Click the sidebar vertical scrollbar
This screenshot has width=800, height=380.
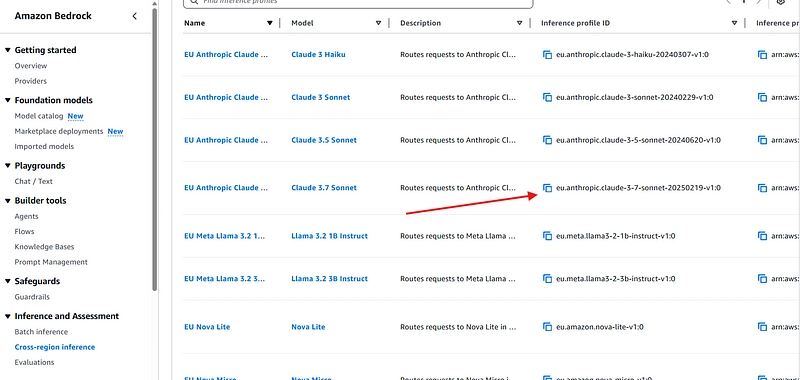pos(155,148)
